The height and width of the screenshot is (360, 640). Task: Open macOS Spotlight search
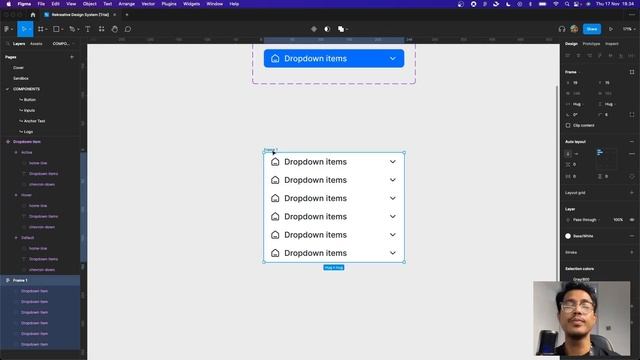pos(567,4)
